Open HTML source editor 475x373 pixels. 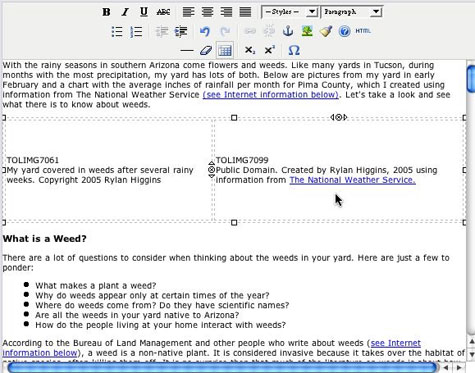(x=363, y=31)
